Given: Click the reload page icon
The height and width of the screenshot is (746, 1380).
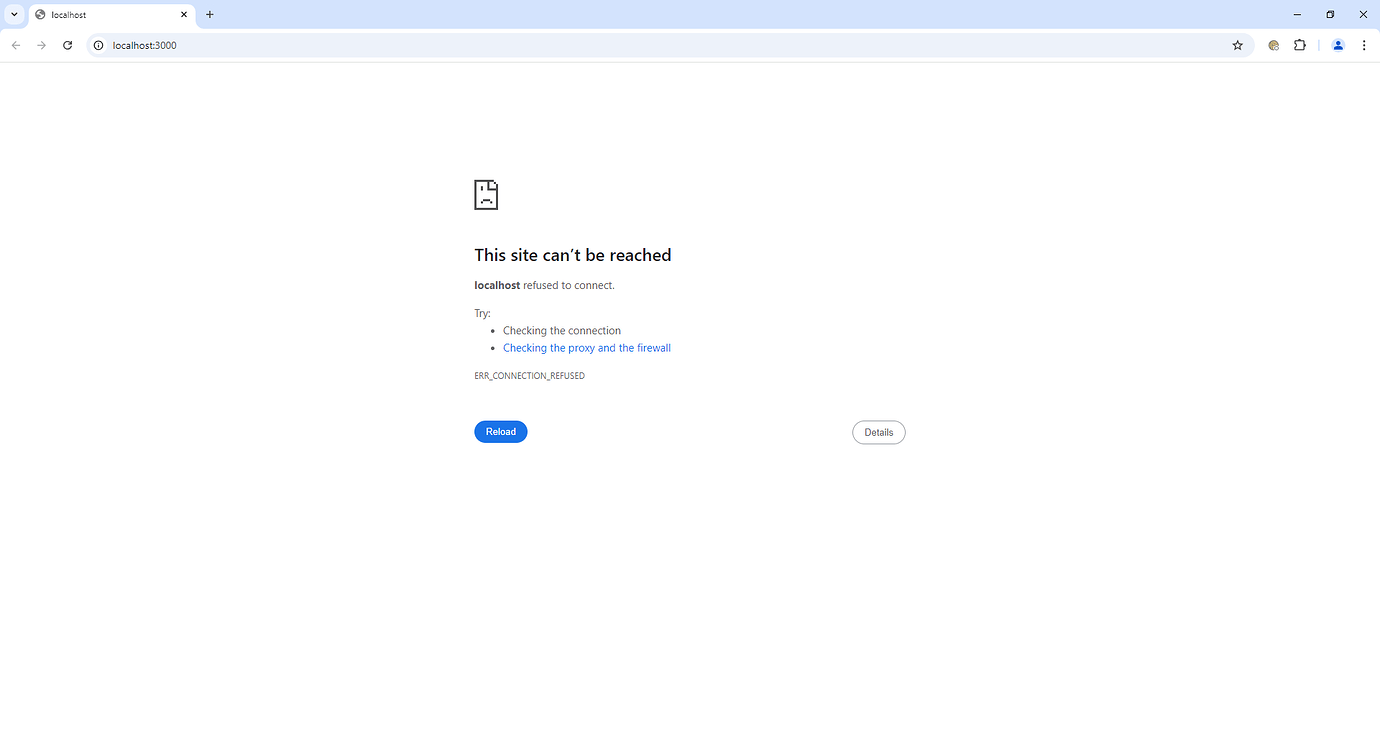Looking at the screenshot, I should point(67,45).
